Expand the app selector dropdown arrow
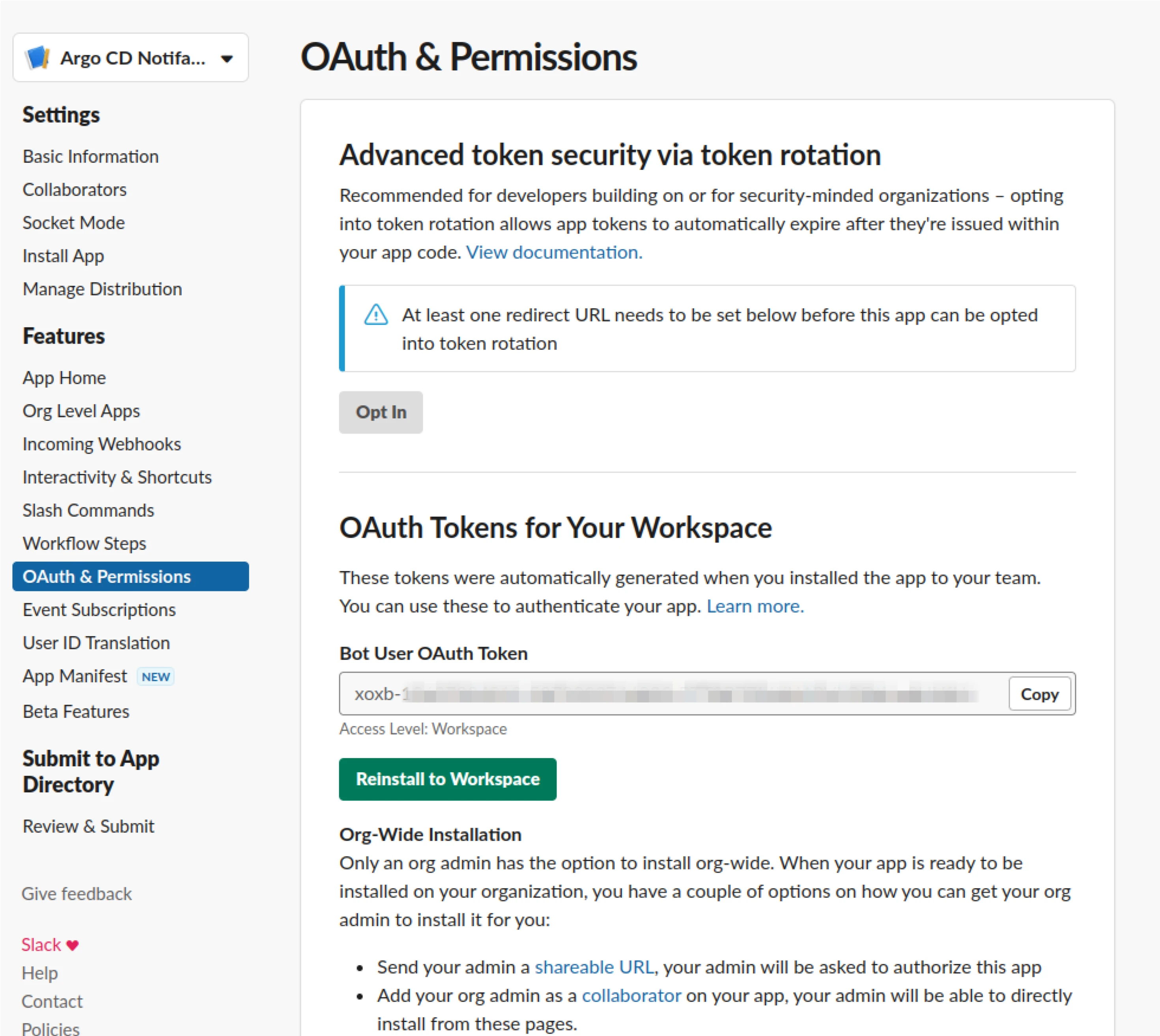1160x1036 pixels. (226, 59)
